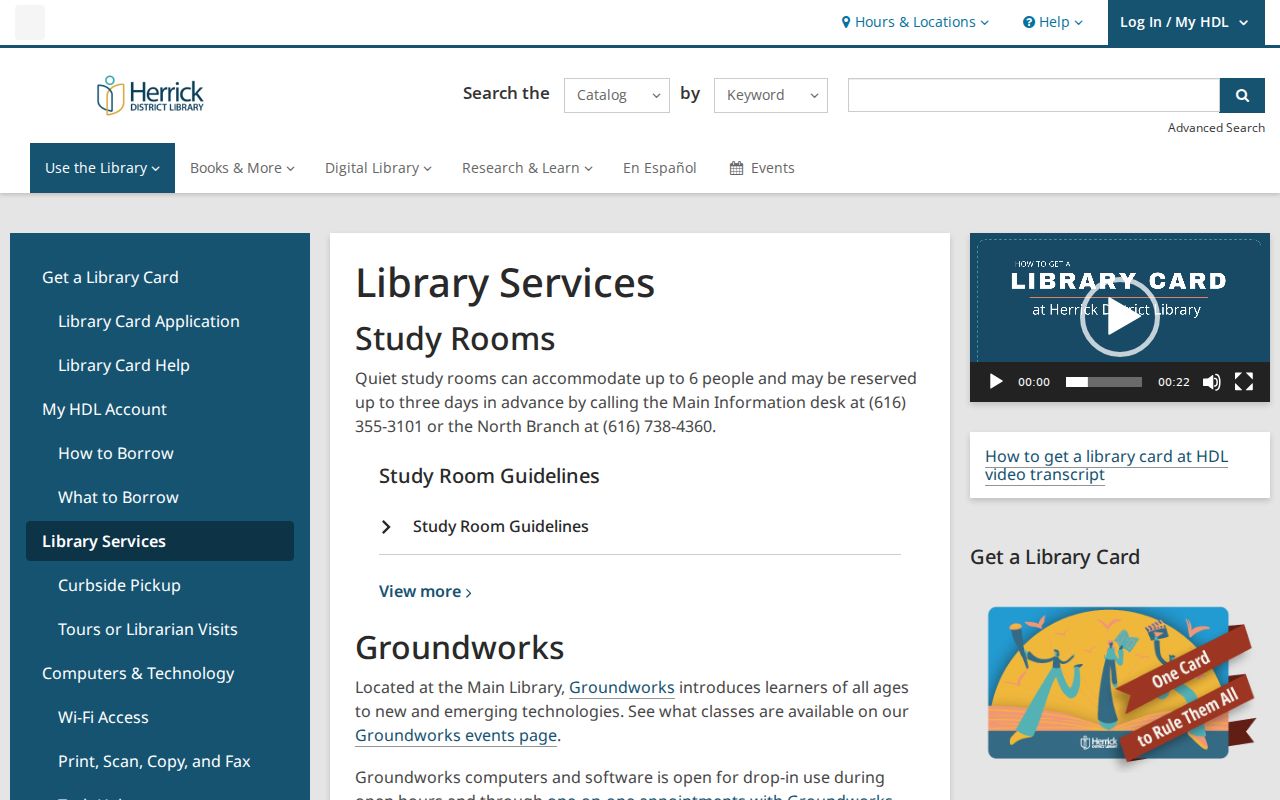
Task: Open Books & More menu
Action: coord(242,168)
